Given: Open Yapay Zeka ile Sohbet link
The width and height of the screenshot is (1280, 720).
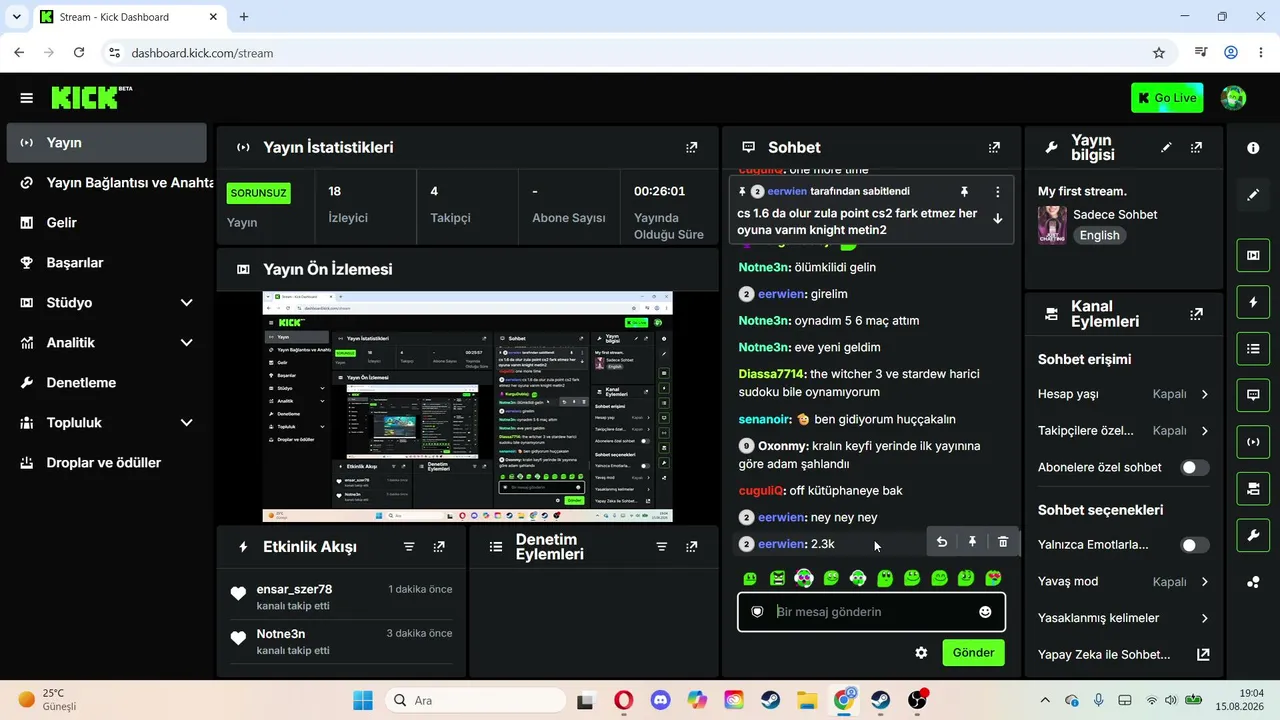Looking at the screenshot, I should [1124, 655].
